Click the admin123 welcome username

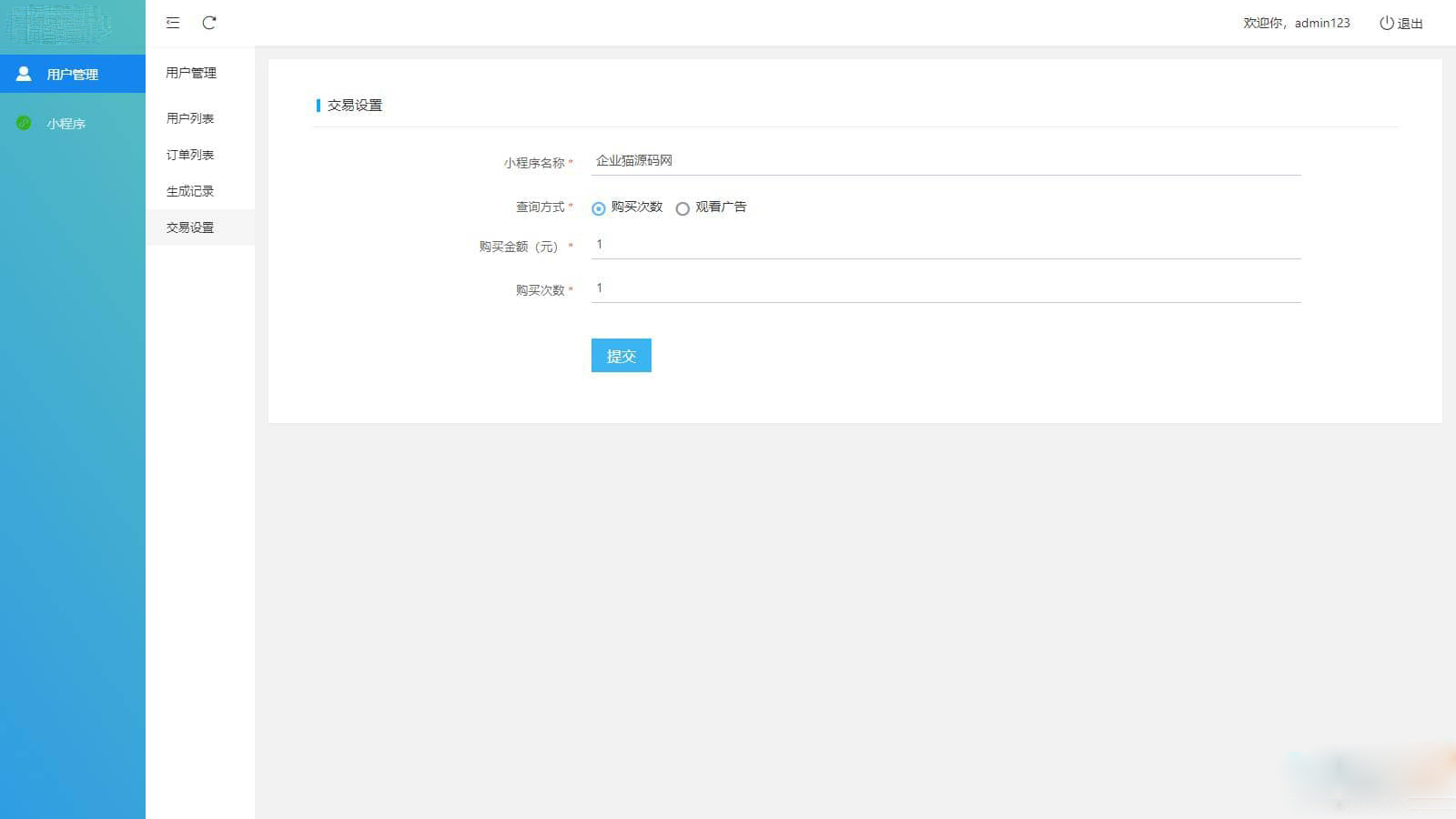[x=1322, y=23]
